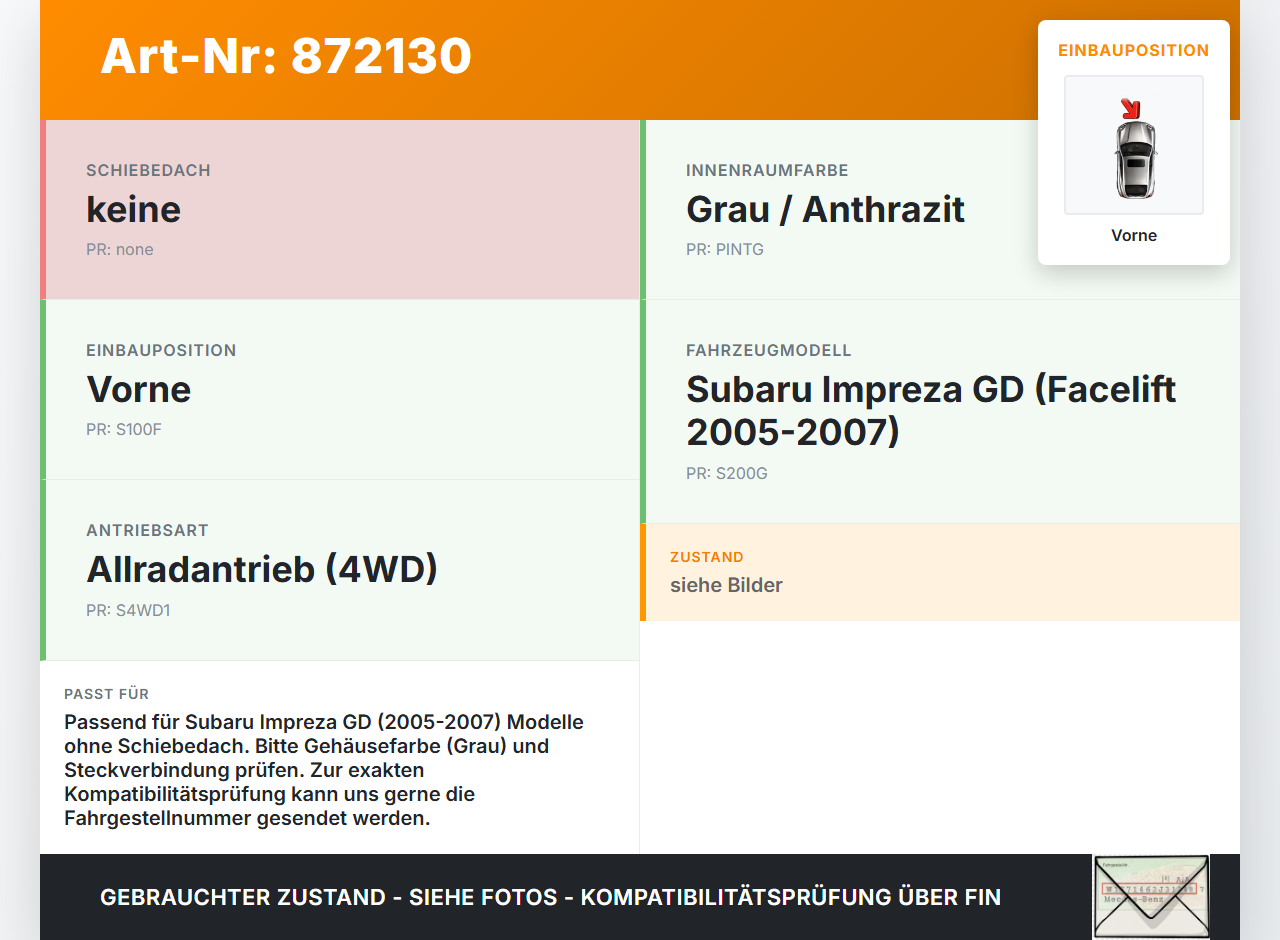Select the Innenraumfarbe Grau / Anthrazit card
The image size is (1280, 940).
(x=940, y=210)
